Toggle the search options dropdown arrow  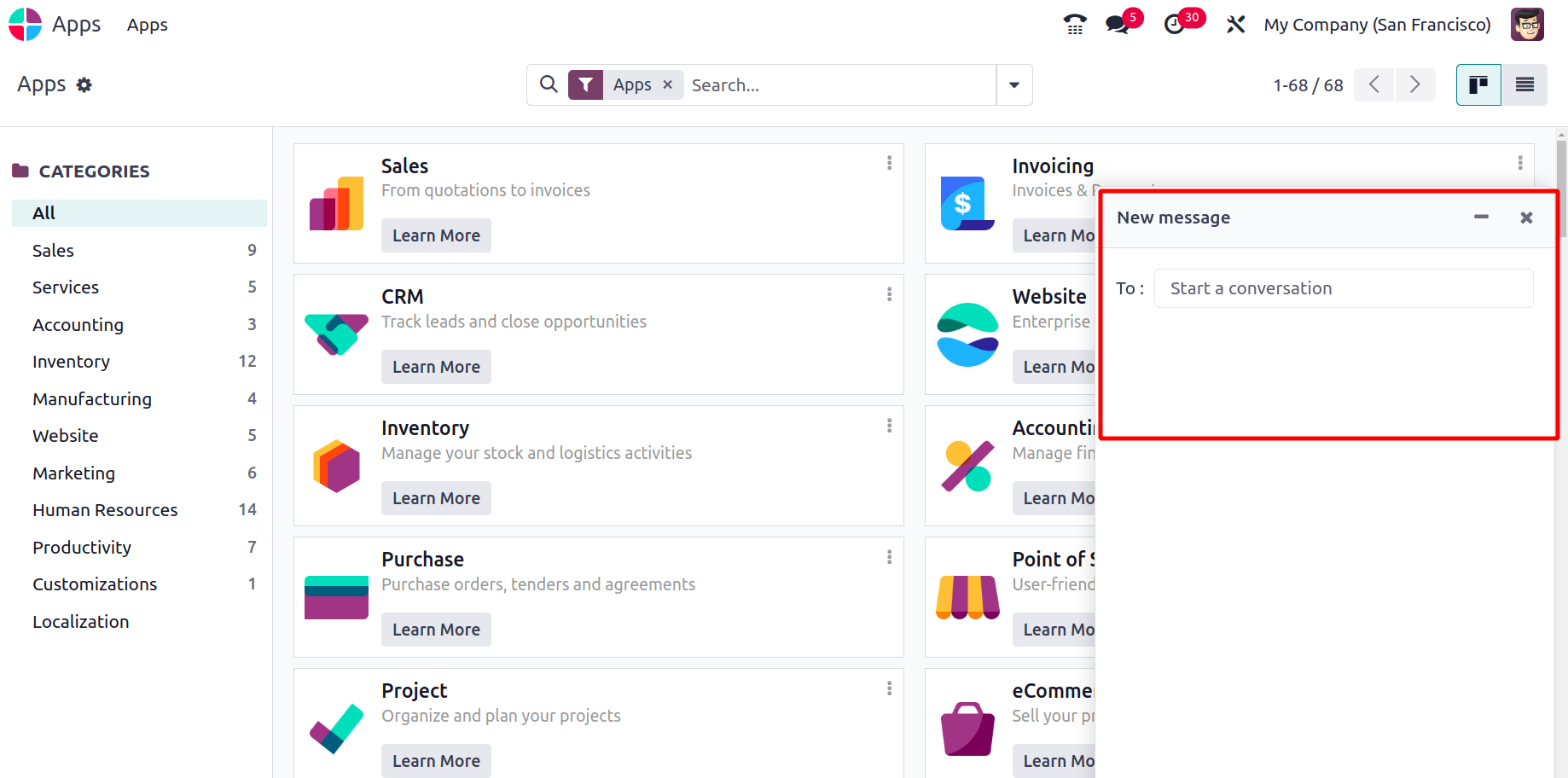pyautogui.click(x=1014, y=84)
